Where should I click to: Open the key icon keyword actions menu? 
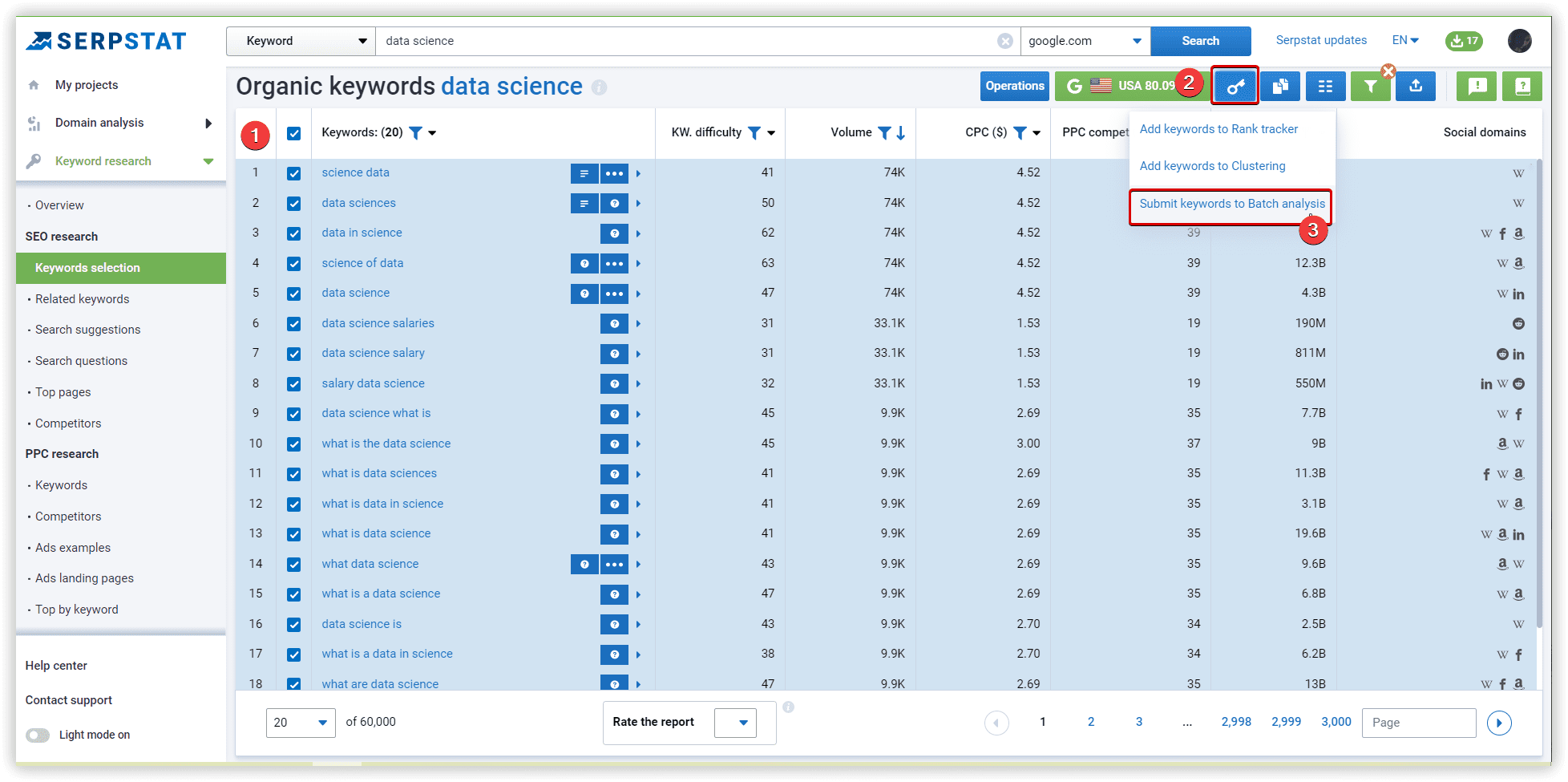click(1235, 86)
